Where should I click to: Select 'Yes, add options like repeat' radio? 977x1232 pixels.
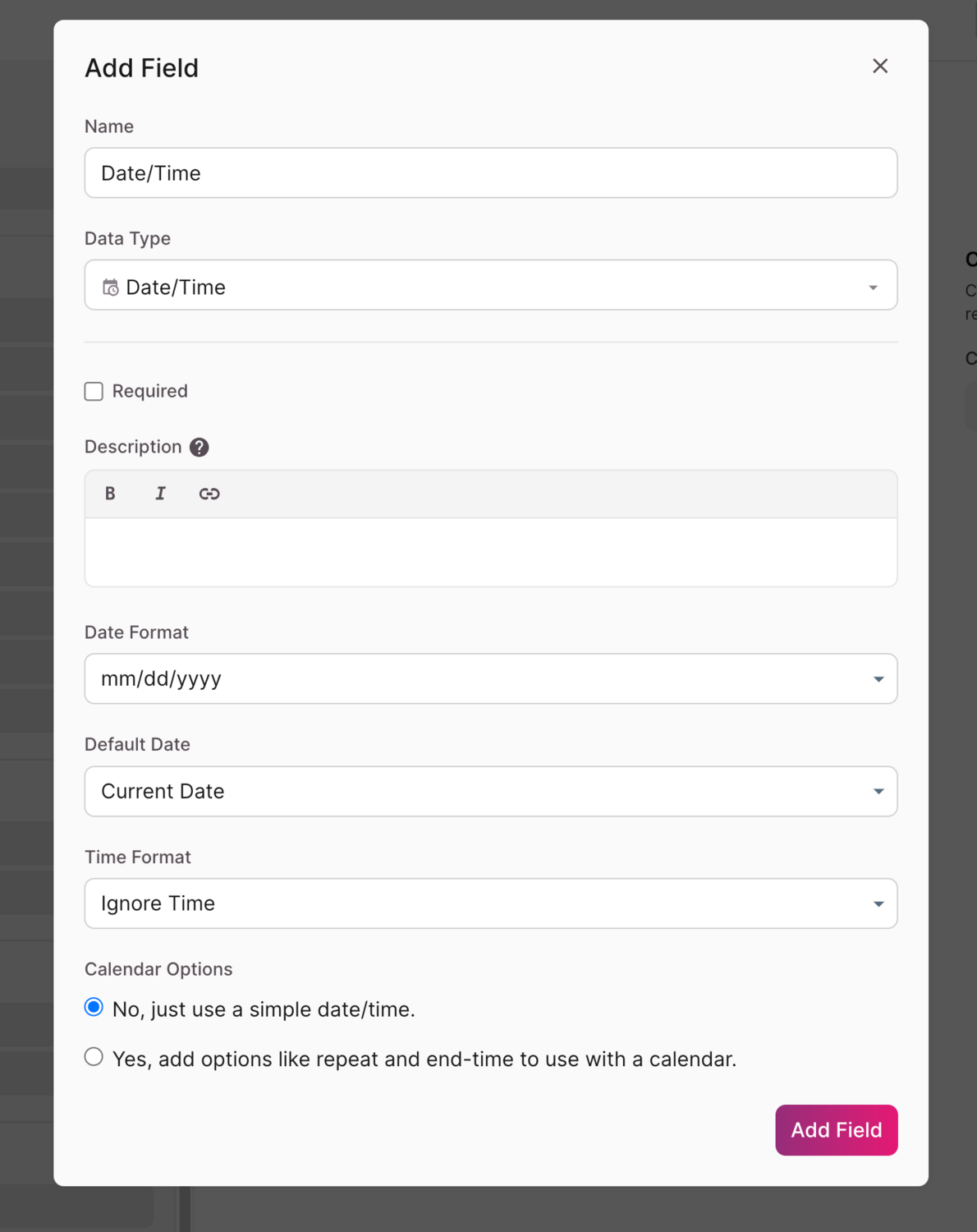(94, 1057)
